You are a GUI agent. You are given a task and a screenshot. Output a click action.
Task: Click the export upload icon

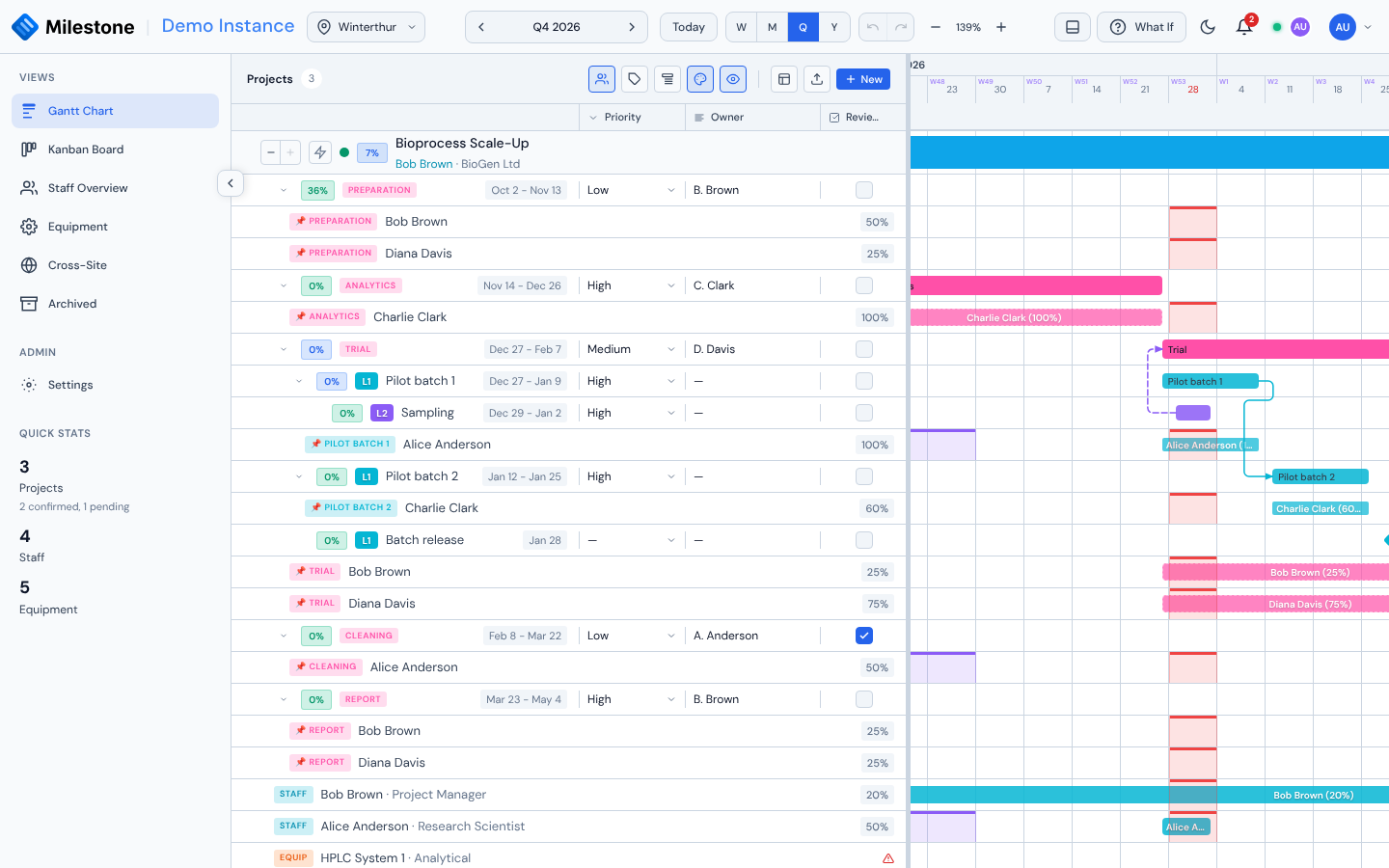tap(817, 79)
